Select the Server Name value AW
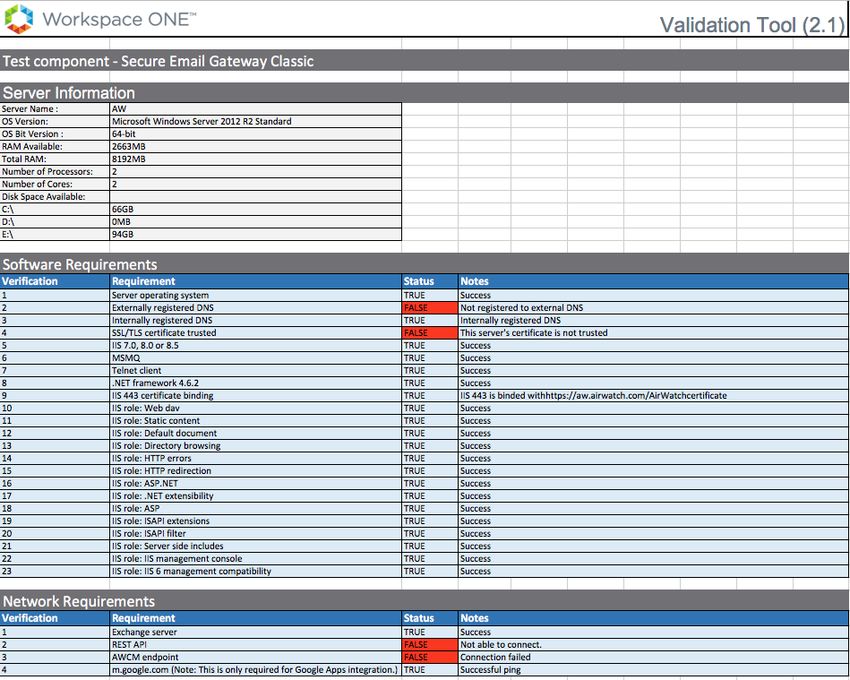 point(255,109)
